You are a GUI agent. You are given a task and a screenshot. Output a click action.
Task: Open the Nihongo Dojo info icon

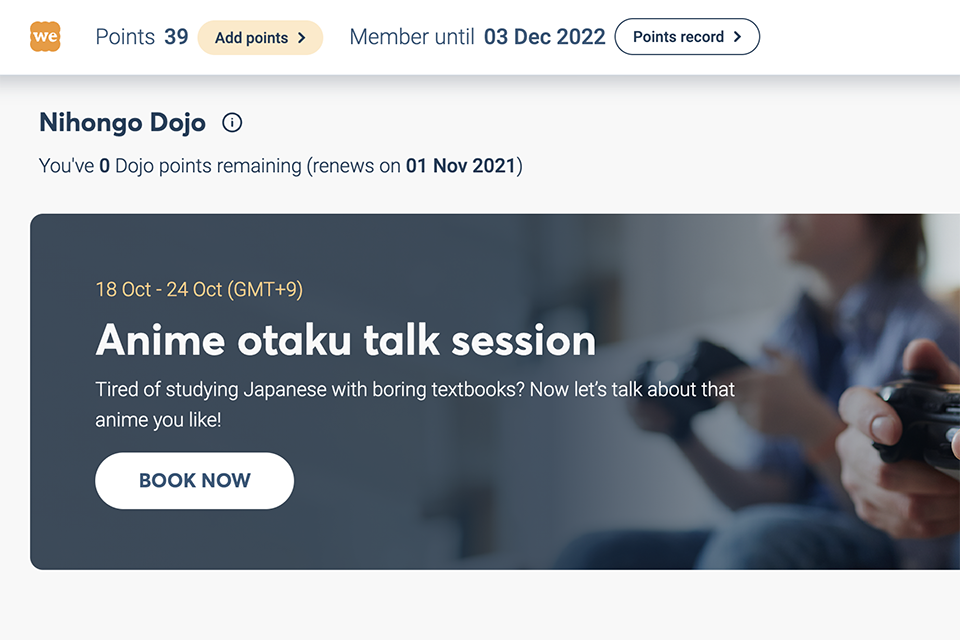point(232,123)
